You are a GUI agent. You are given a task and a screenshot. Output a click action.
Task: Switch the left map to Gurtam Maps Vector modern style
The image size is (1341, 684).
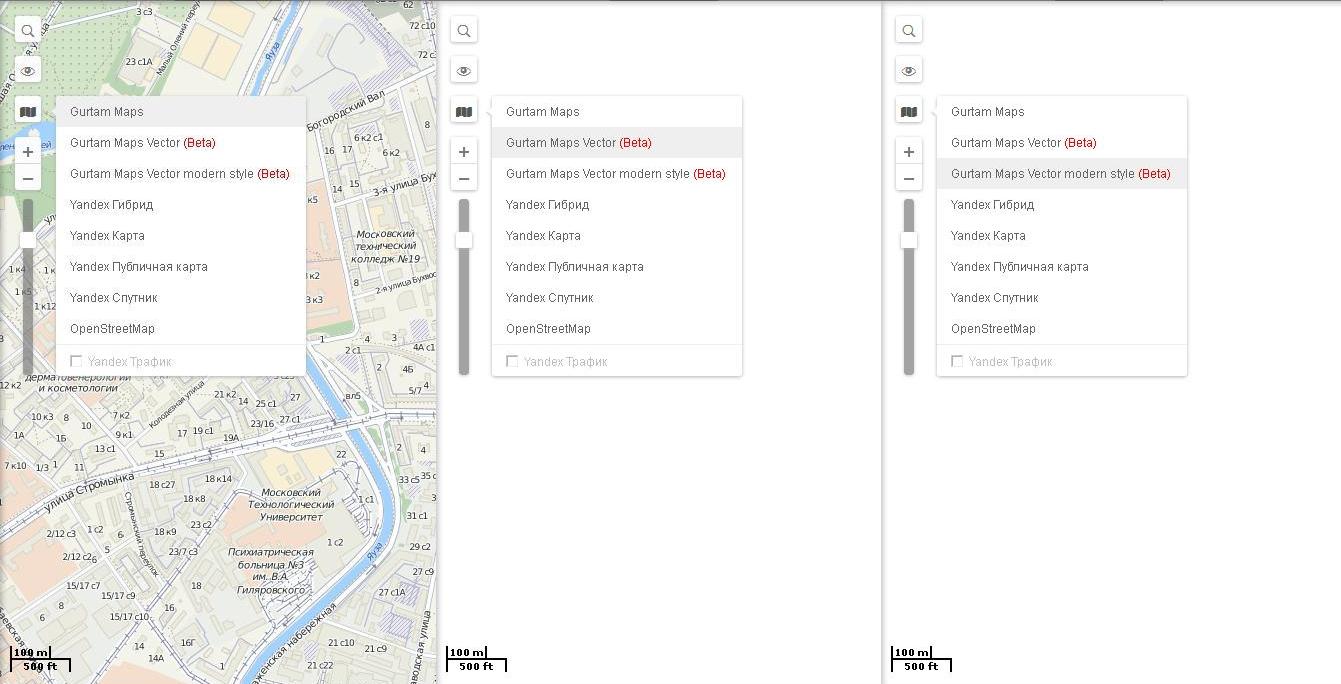(179, 174)
